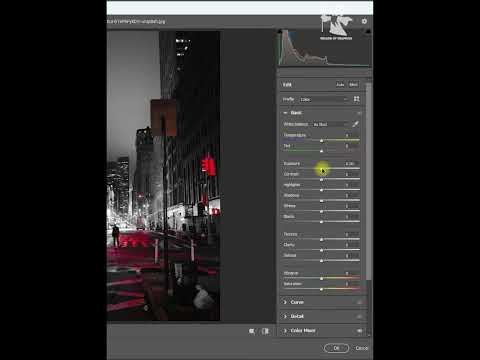Click the Whites slider handle
The width and height of the screenshot is (480, 360).
[x=322, y=211]
